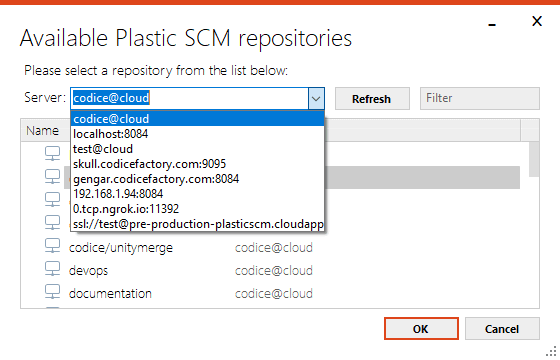The height and width of the screenshot is (360, 560).
Task: Pick test@cloud server option
Action: tap(198, 149)
